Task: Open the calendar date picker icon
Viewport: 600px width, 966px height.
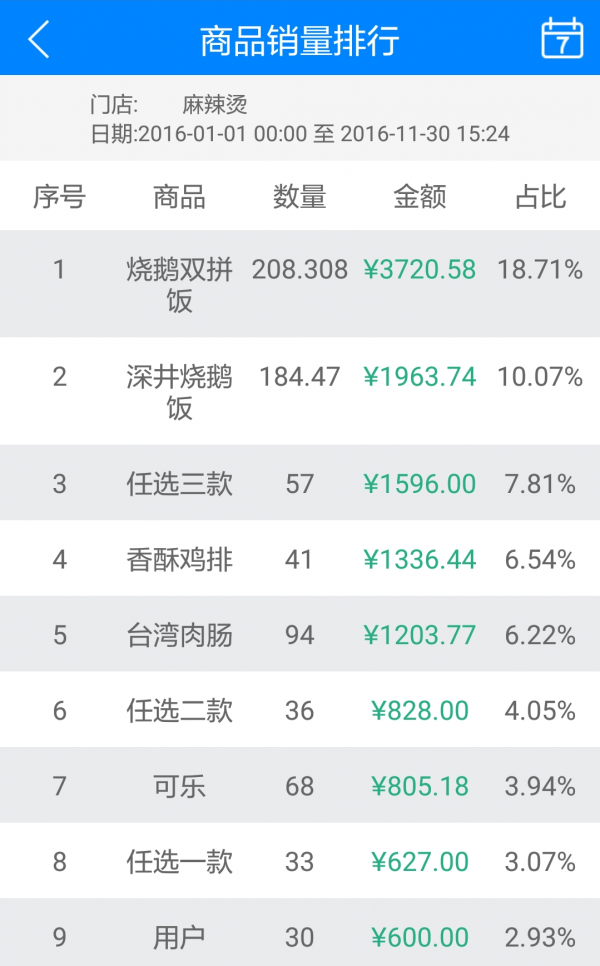Action: (562, 39)
